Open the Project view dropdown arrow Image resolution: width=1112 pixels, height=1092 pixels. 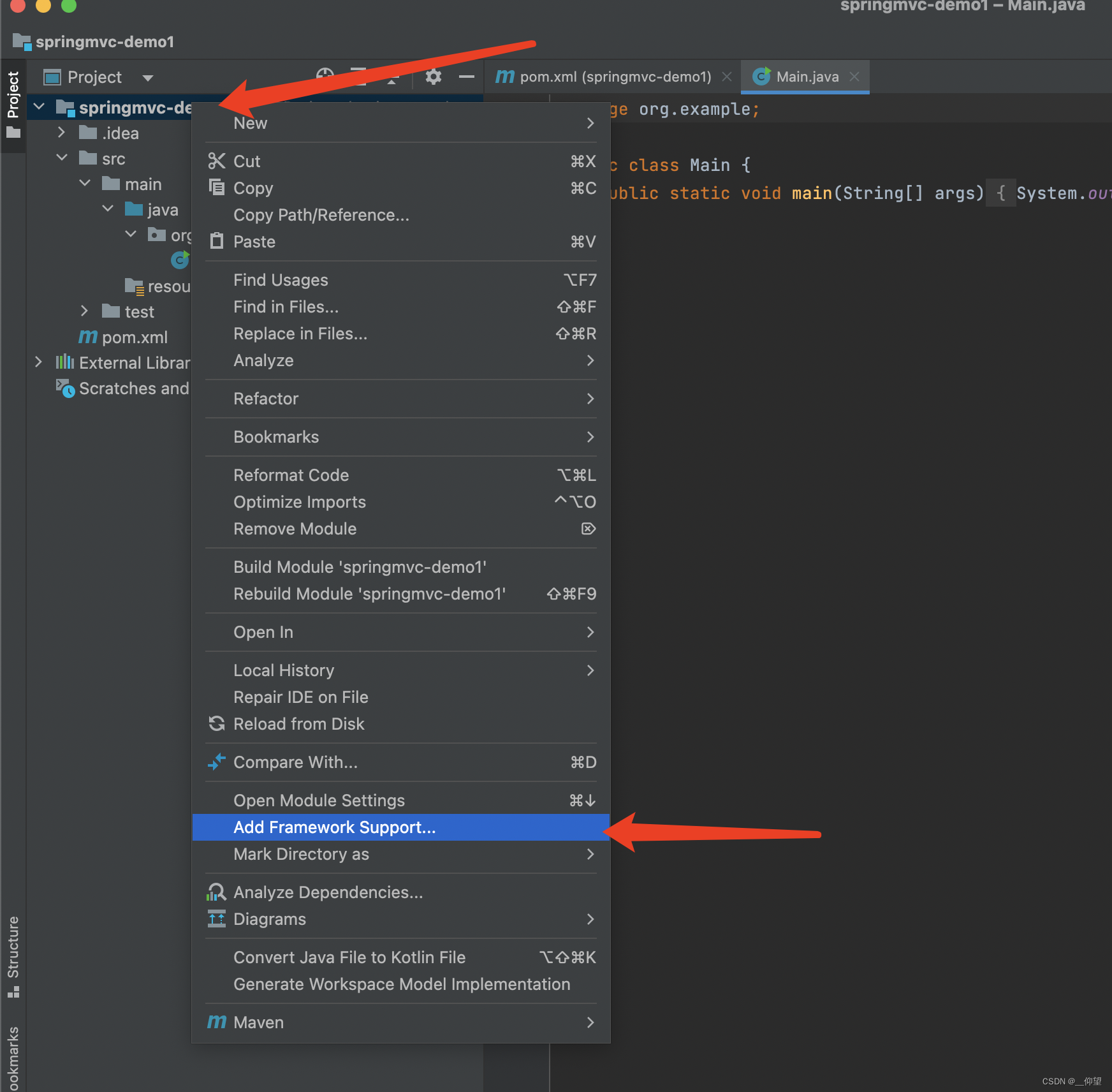[148, 78]
